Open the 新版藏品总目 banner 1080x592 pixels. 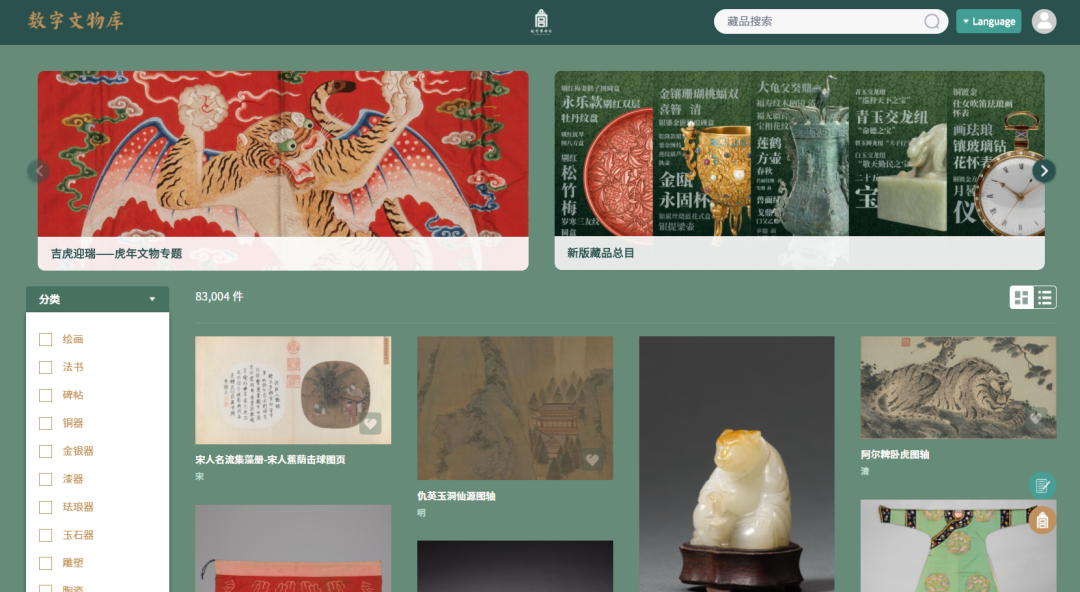(x=800, y=170)
